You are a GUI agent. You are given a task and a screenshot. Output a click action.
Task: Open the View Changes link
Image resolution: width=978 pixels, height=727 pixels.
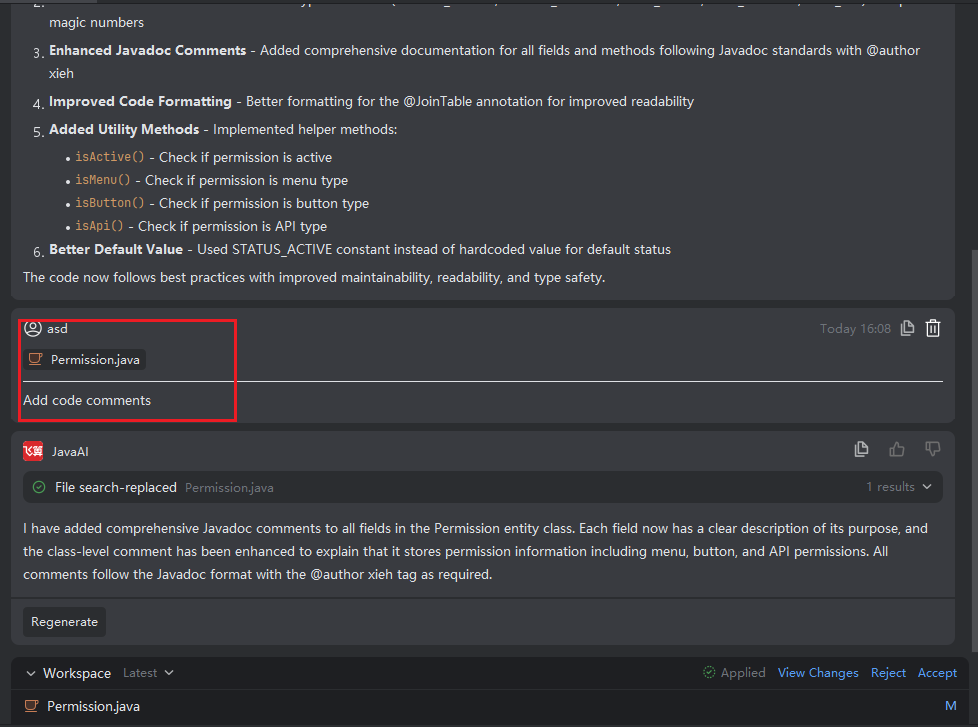[818, 673]
